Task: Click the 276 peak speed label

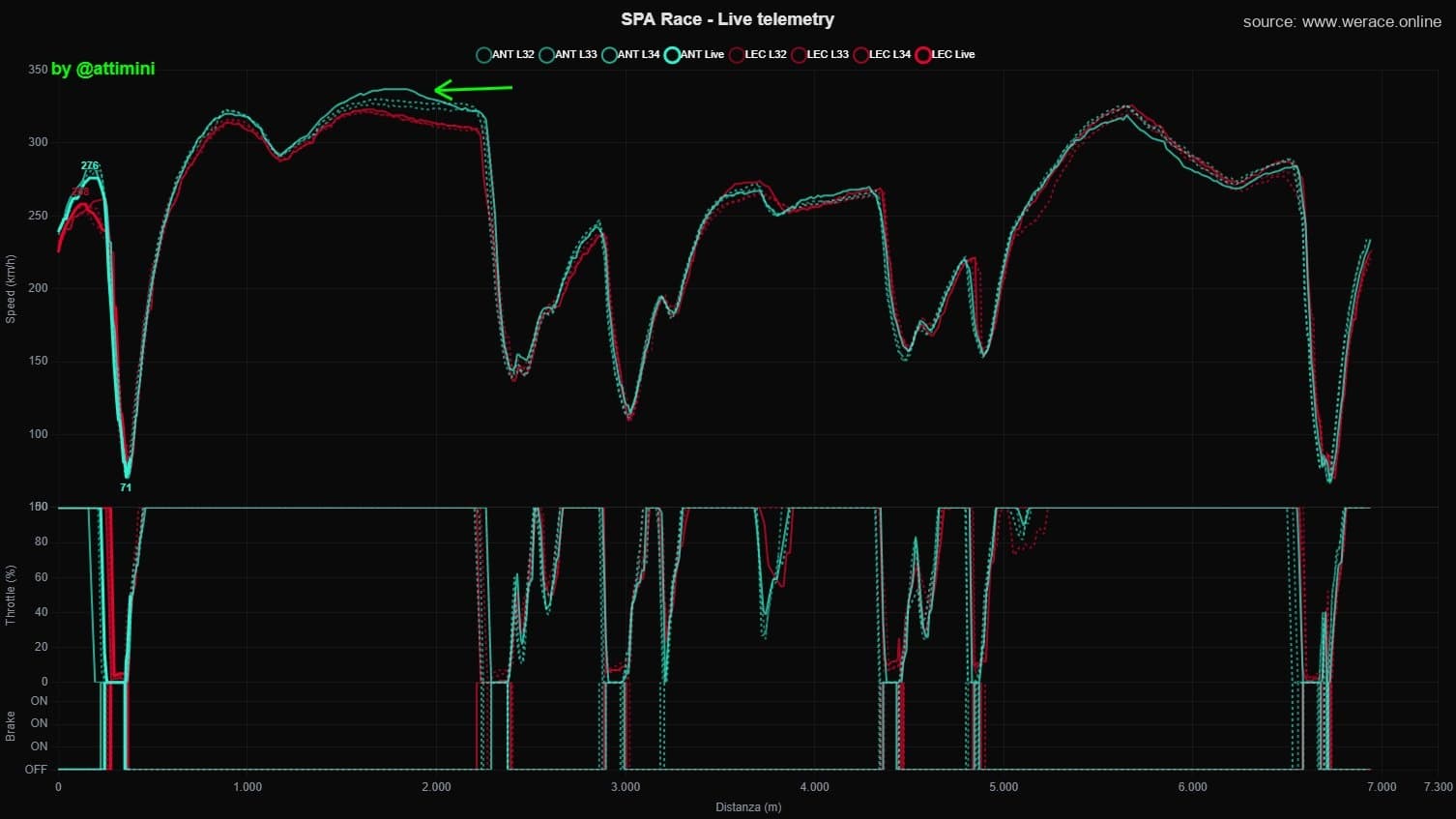Action: (90, 165)
